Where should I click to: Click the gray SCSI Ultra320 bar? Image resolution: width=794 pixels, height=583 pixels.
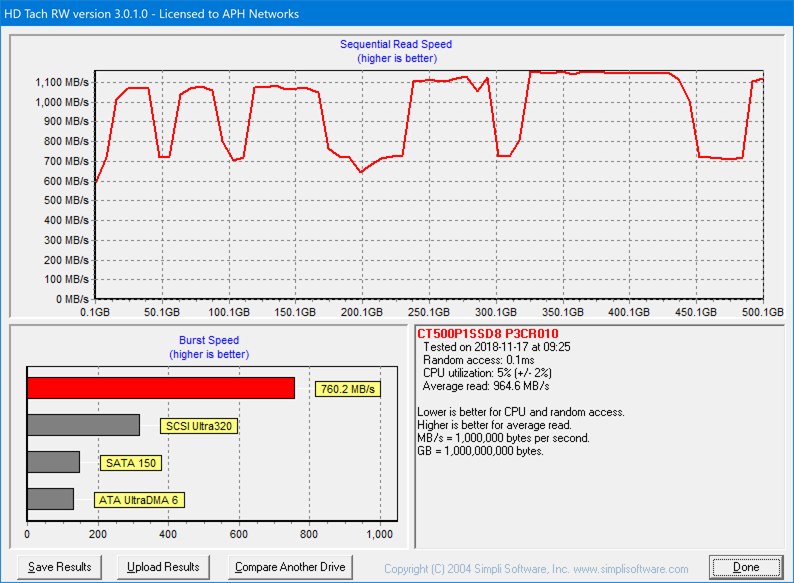pyautogui.click(x=83, y=425)
